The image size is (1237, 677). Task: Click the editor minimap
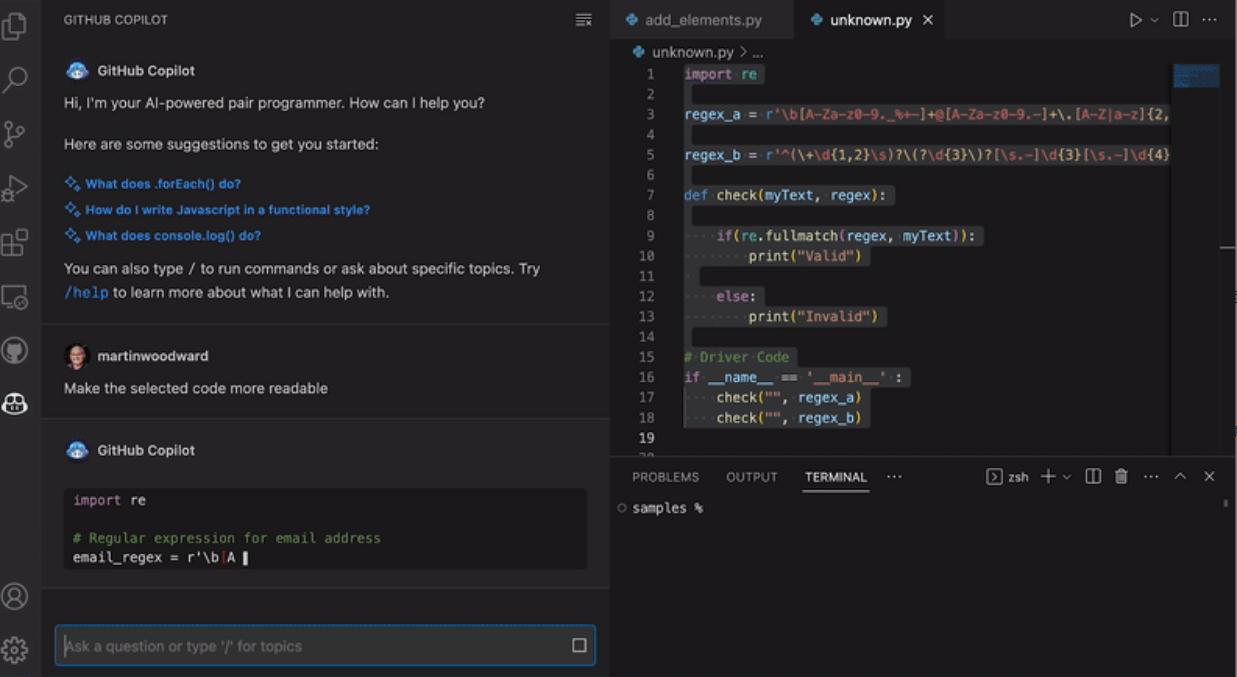tap(1196, 76)
